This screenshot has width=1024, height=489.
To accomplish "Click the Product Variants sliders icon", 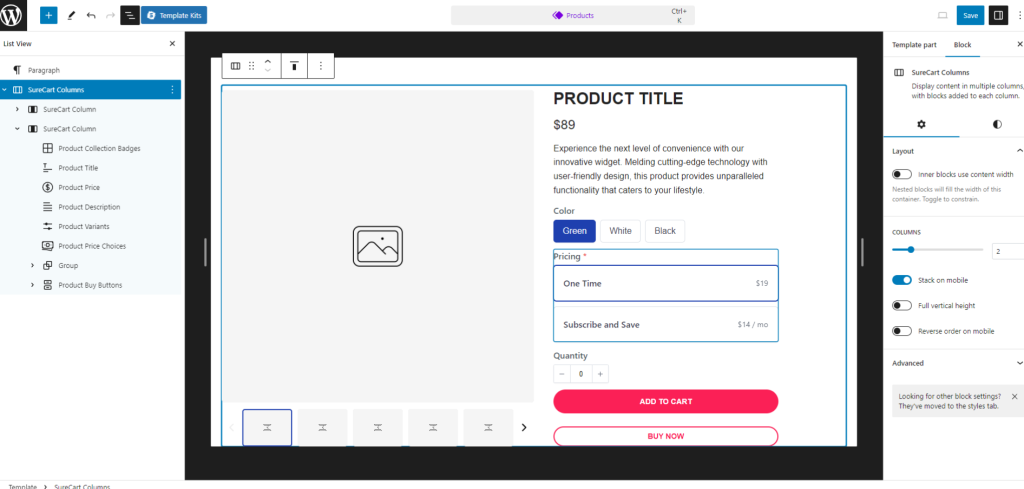I will (48, 227).
